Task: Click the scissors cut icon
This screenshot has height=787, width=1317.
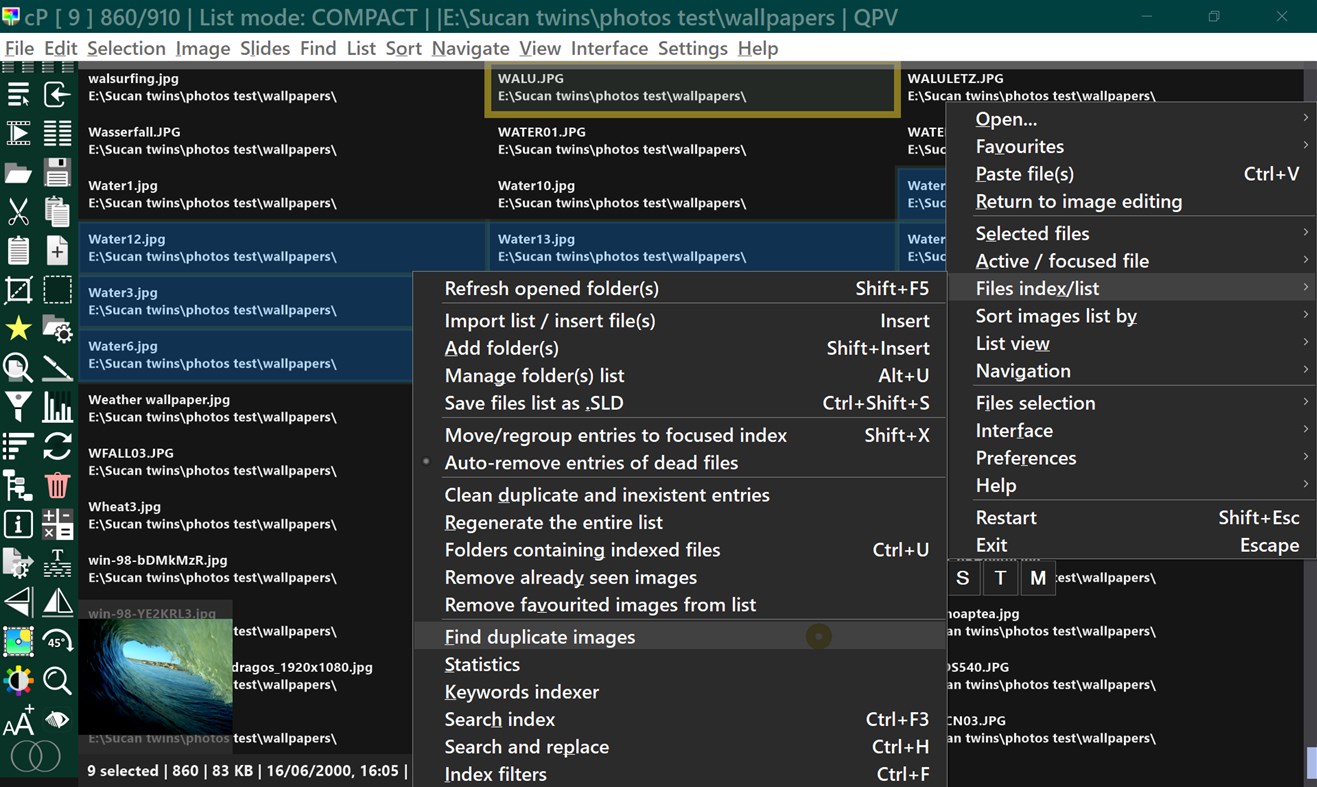Action: pyautogui.click(x=18, y=211)
